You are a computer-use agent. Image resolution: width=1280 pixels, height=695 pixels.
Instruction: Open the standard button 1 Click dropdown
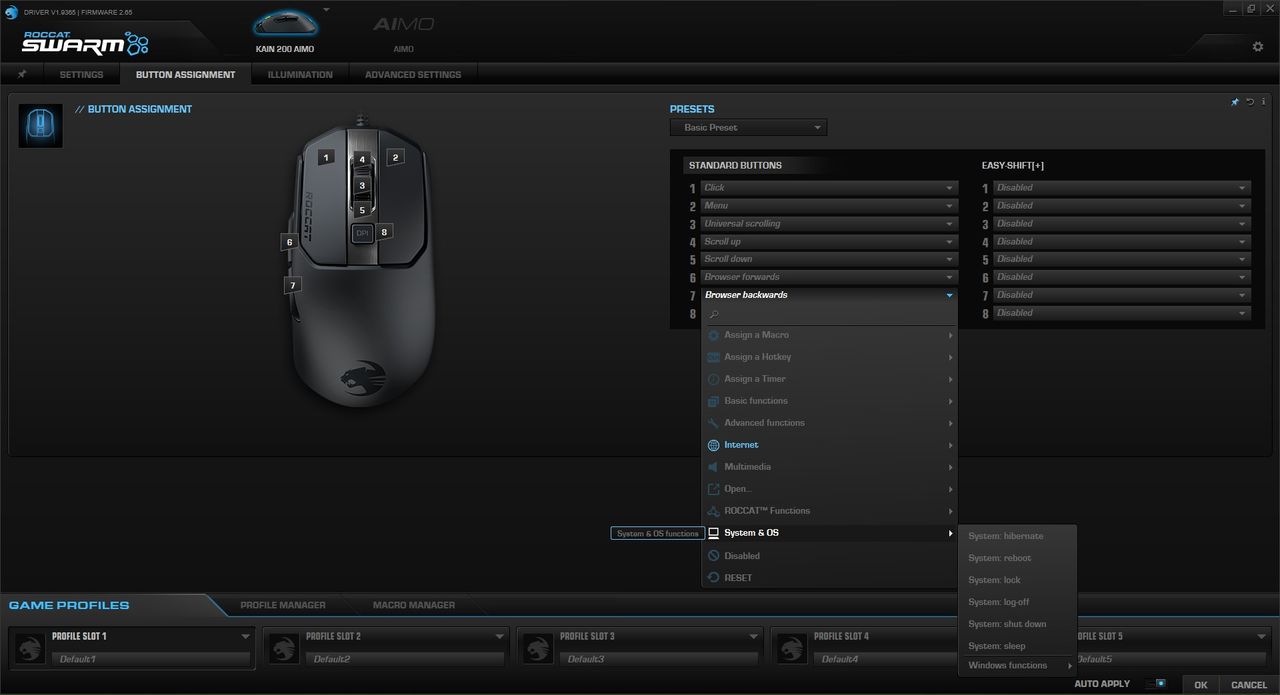(829, 188)
